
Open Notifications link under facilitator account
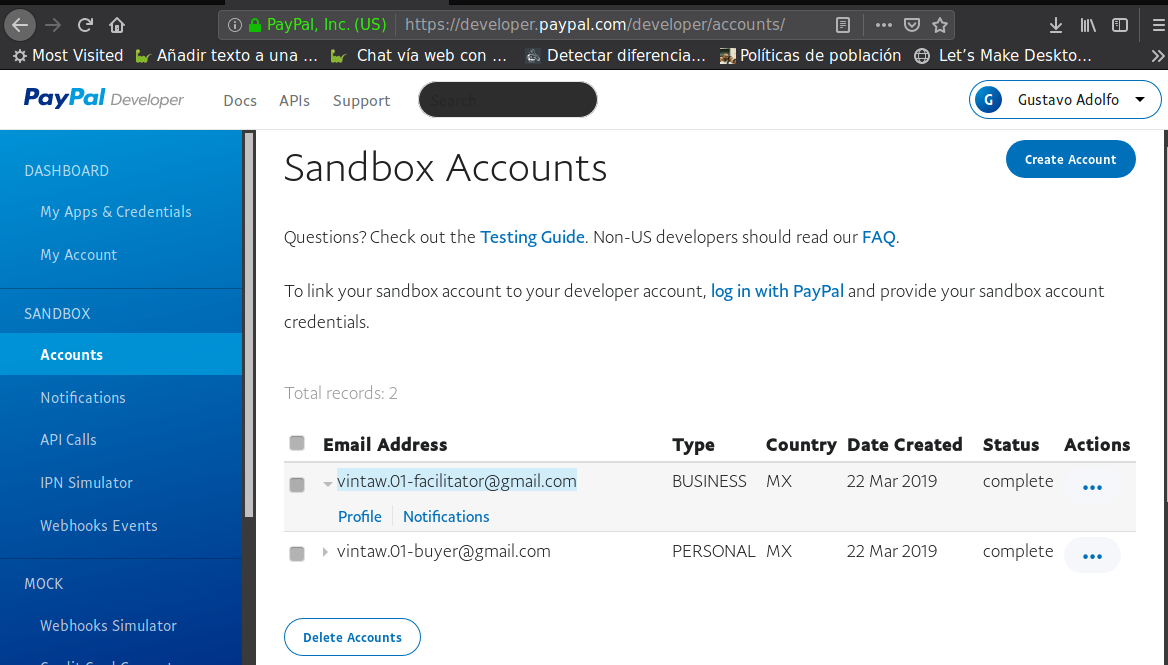pos(446,517)
